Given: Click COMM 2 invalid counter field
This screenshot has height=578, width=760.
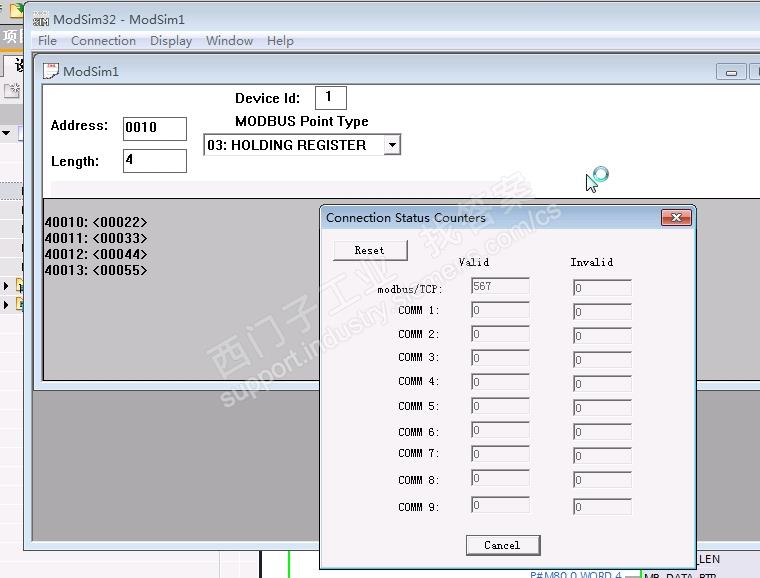Looking at the screenshot, I should 602,336.
